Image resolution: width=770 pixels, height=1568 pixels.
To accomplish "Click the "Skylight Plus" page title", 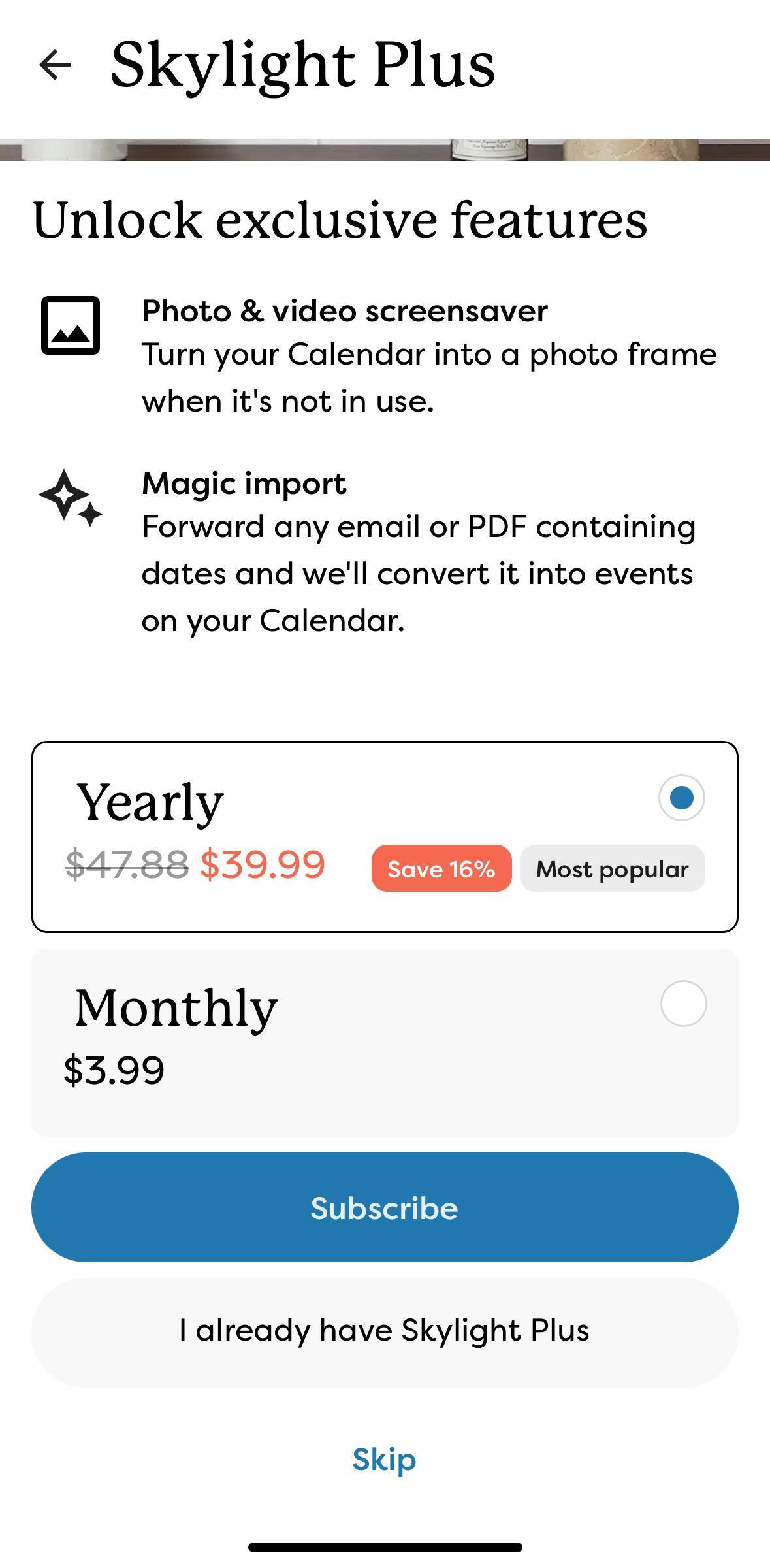I will pyautogui.click(x=303, y=65).
